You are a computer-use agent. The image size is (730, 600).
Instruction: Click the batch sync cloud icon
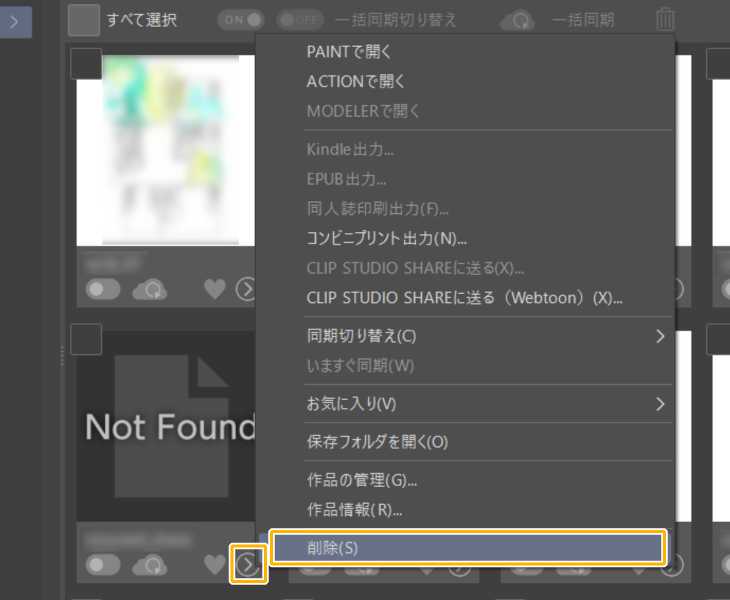pos(517,20)
